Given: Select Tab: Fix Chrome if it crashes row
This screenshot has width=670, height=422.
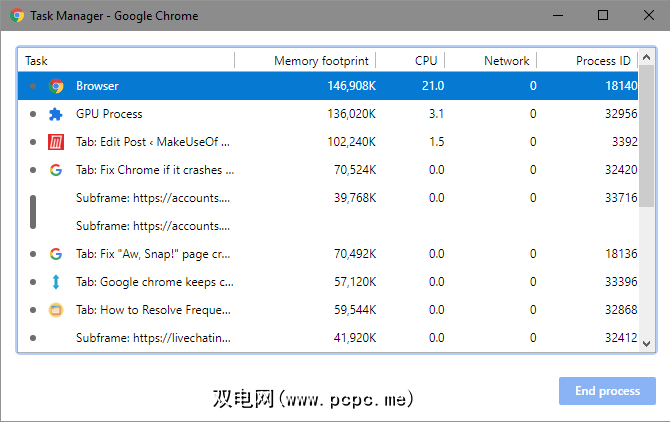Looking at the screenshot, I should coord(328,170).
